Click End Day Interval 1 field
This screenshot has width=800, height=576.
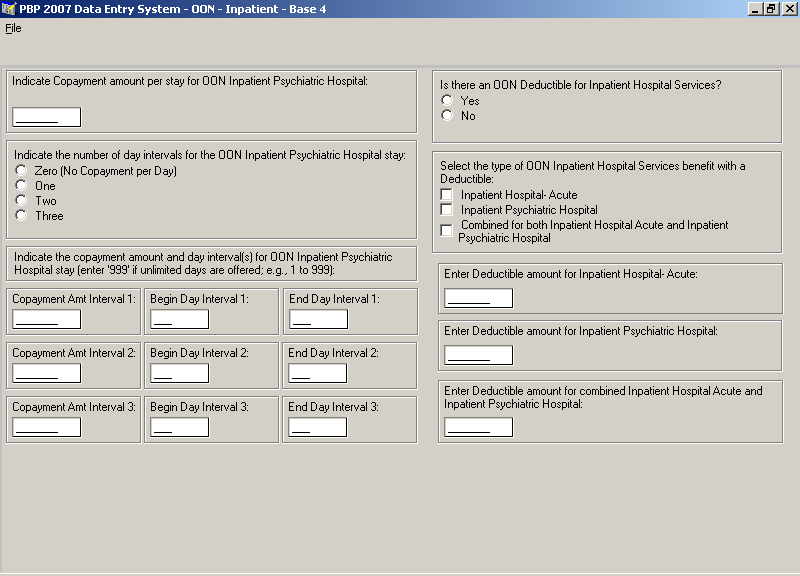(318, 319)
